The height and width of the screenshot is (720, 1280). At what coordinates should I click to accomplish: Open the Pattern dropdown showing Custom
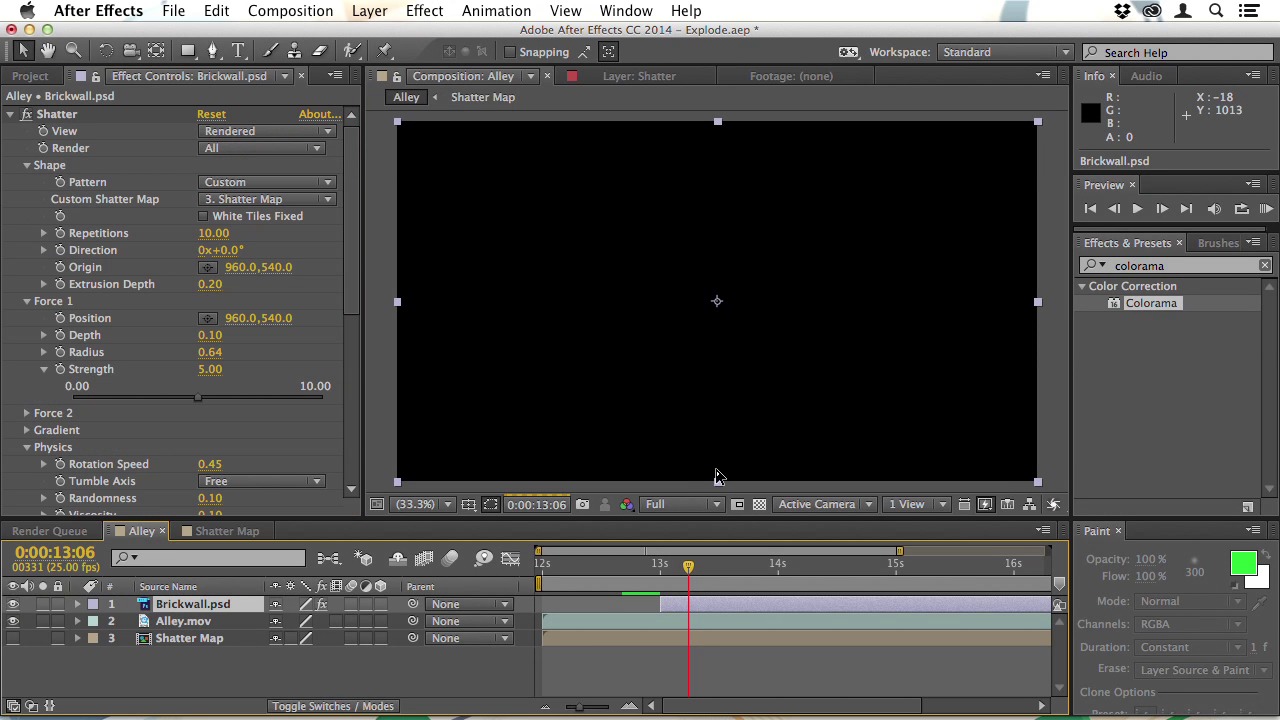[x=268, y=182]
